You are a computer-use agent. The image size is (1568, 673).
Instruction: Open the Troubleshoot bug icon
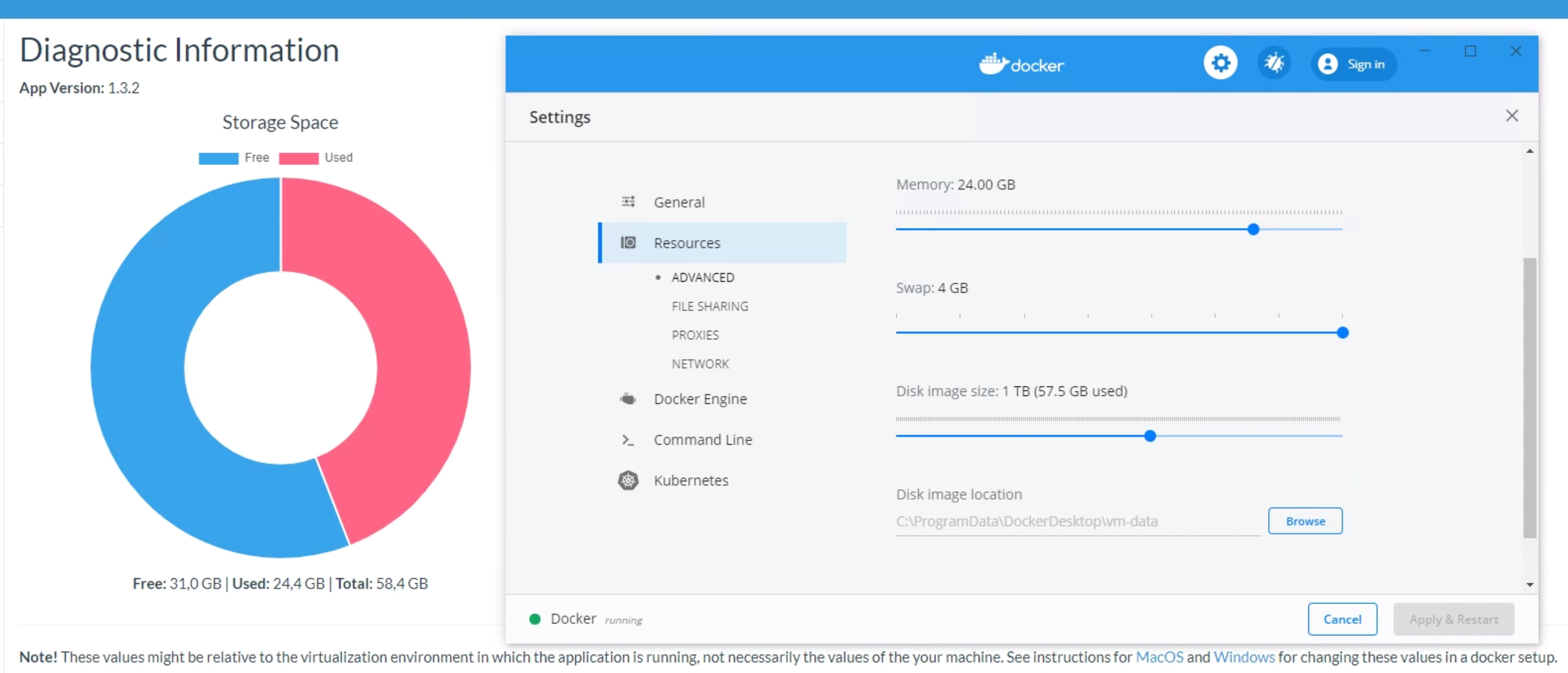(x=1275, y=63)
